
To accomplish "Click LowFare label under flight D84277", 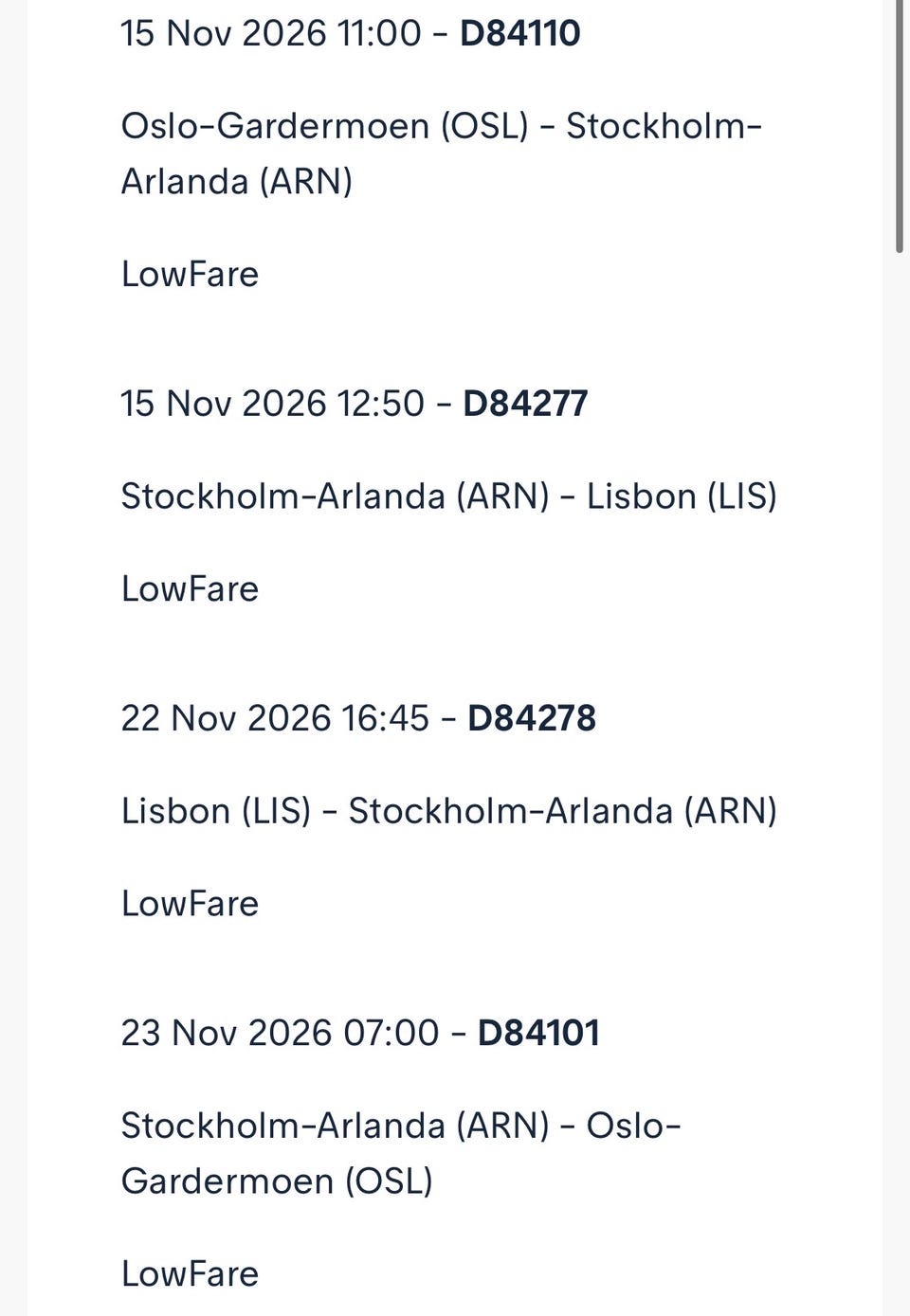I will pyautogui.click(x=190, y=589).
